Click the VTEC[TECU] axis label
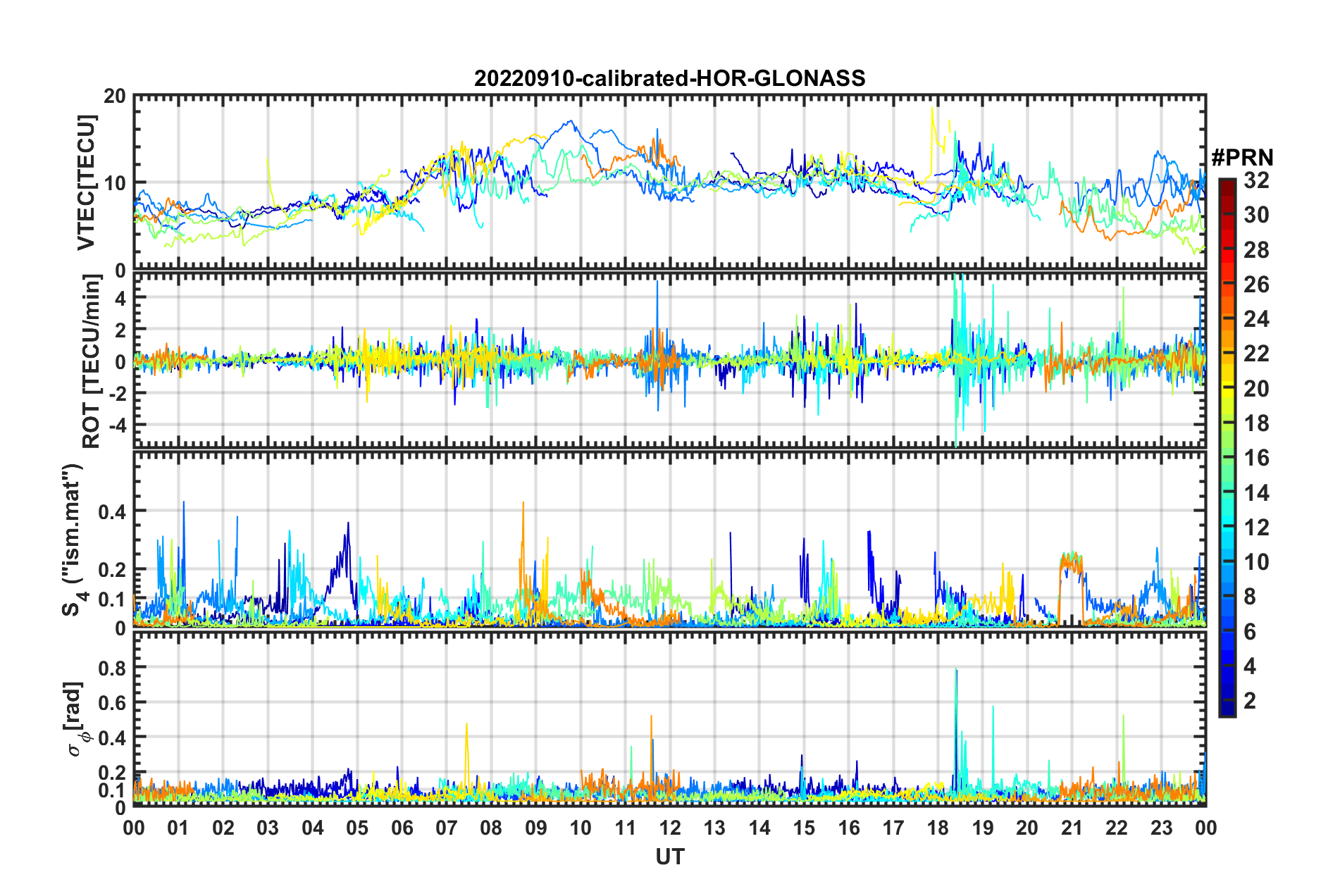This screenshot has width=1340, height=896. coord(86,182)
